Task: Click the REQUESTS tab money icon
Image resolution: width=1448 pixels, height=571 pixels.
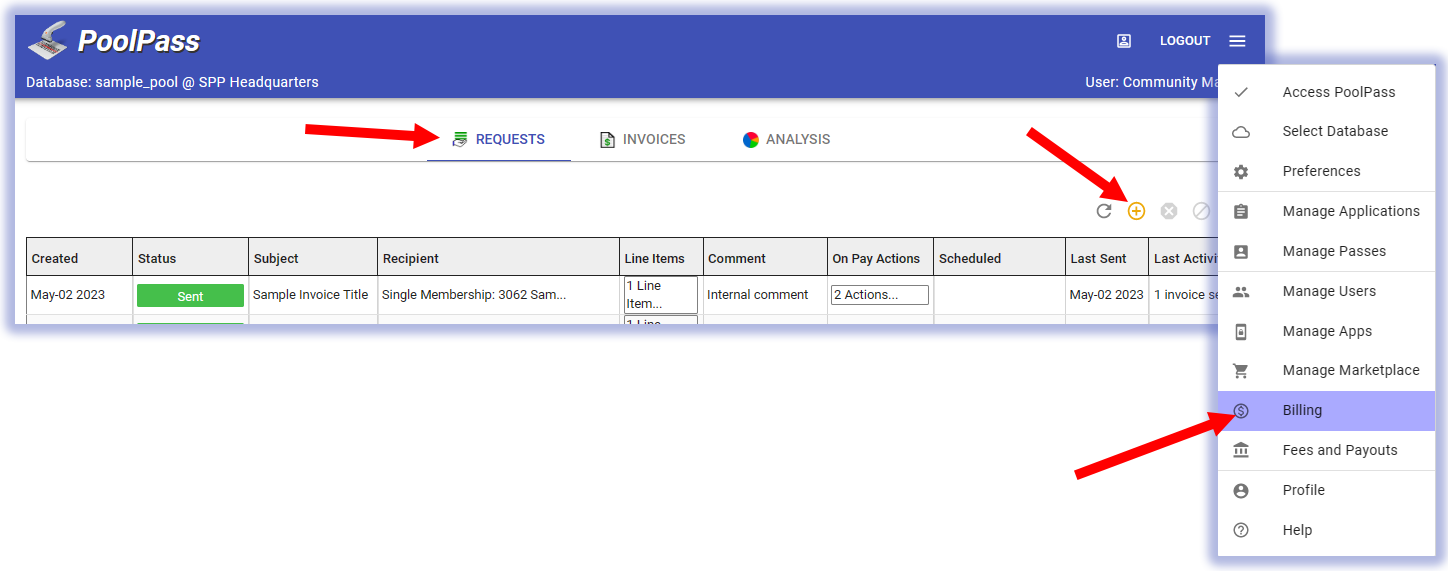Action: (460, 140)
